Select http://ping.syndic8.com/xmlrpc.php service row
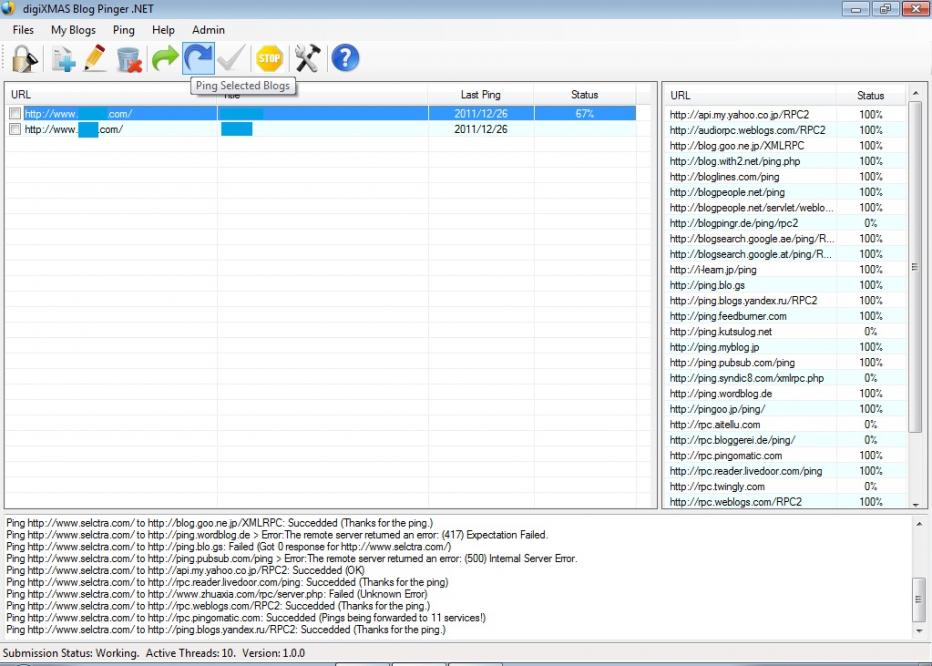The width and height of the screenshot is (932, 666). pyautogui.click(x=785, y=377)
